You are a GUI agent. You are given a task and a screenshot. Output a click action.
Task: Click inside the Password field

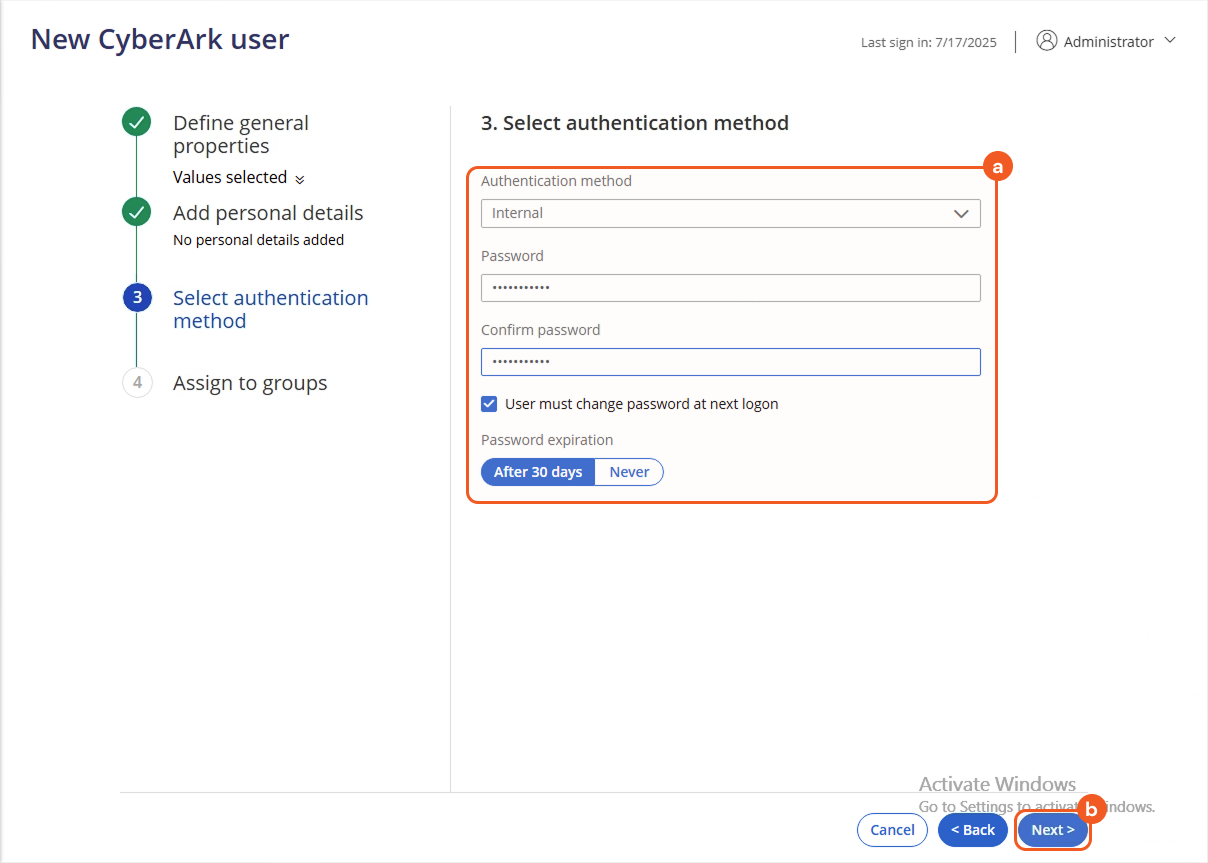click(x=730, y=287)
